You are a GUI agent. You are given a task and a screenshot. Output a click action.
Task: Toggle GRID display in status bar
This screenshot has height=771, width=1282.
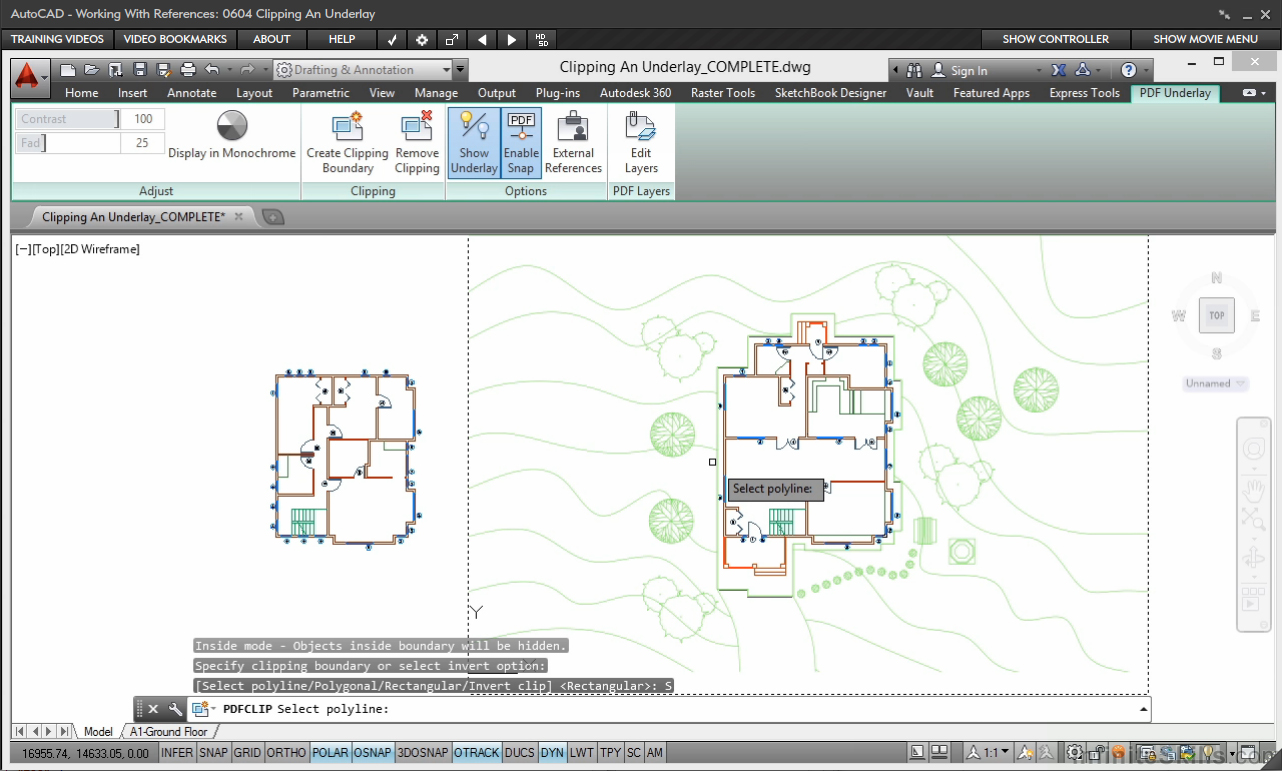(247, 753)
